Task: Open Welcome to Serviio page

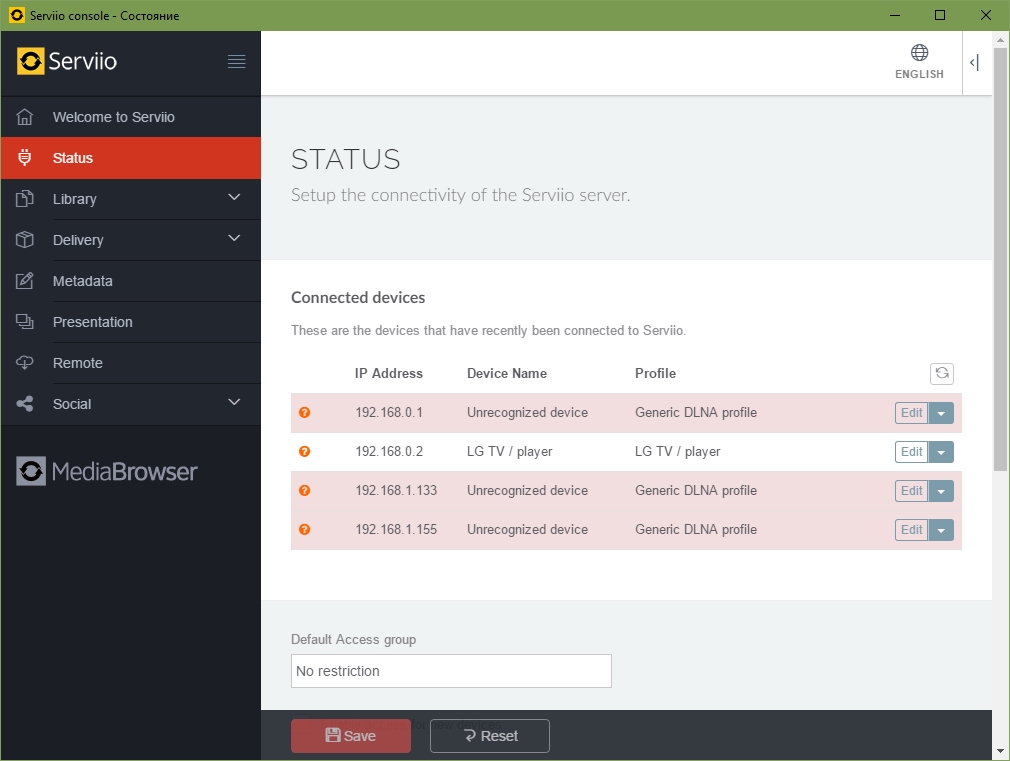Action: click(113, 117)
